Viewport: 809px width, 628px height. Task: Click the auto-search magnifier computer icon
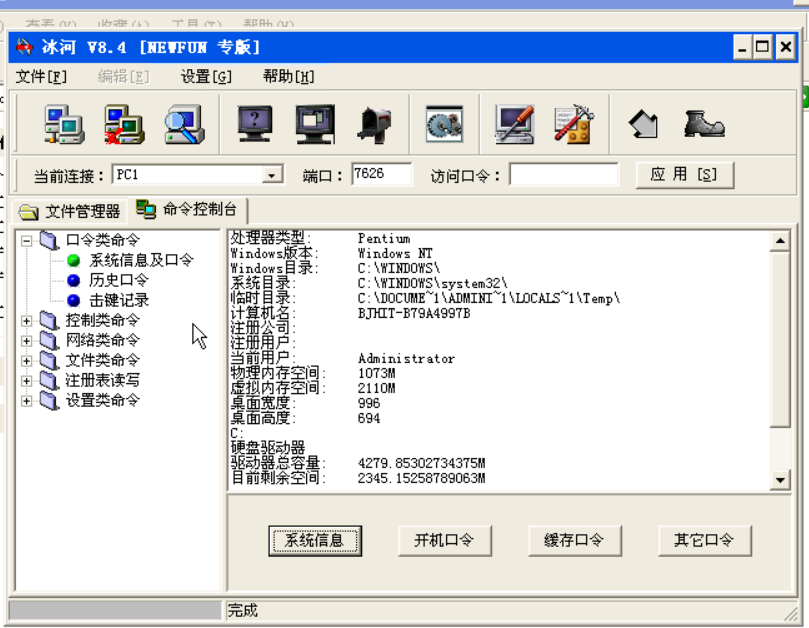[185, 124]
